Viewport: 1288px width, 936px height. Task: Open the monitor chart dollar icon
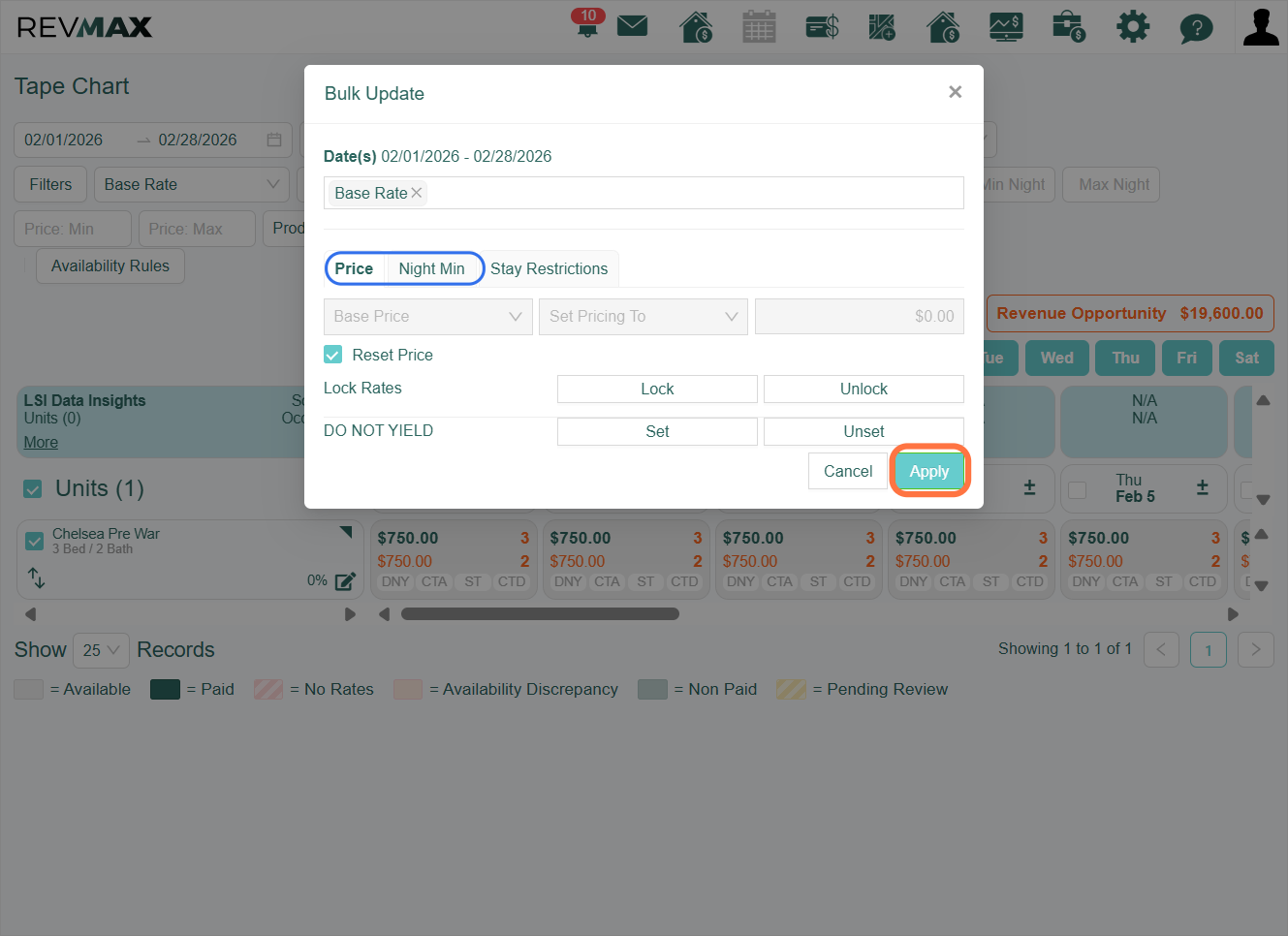pos(1006,26)
